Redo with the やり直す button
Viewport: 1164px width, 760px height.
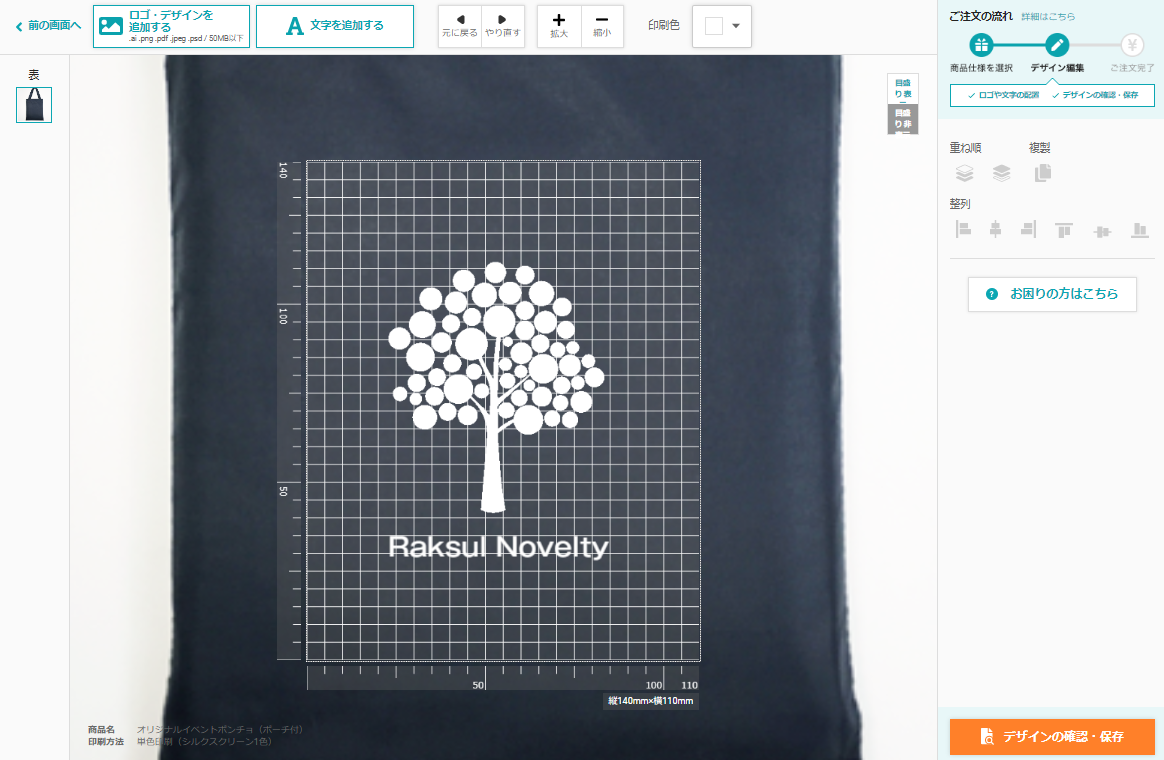click(x=503, y=27)
